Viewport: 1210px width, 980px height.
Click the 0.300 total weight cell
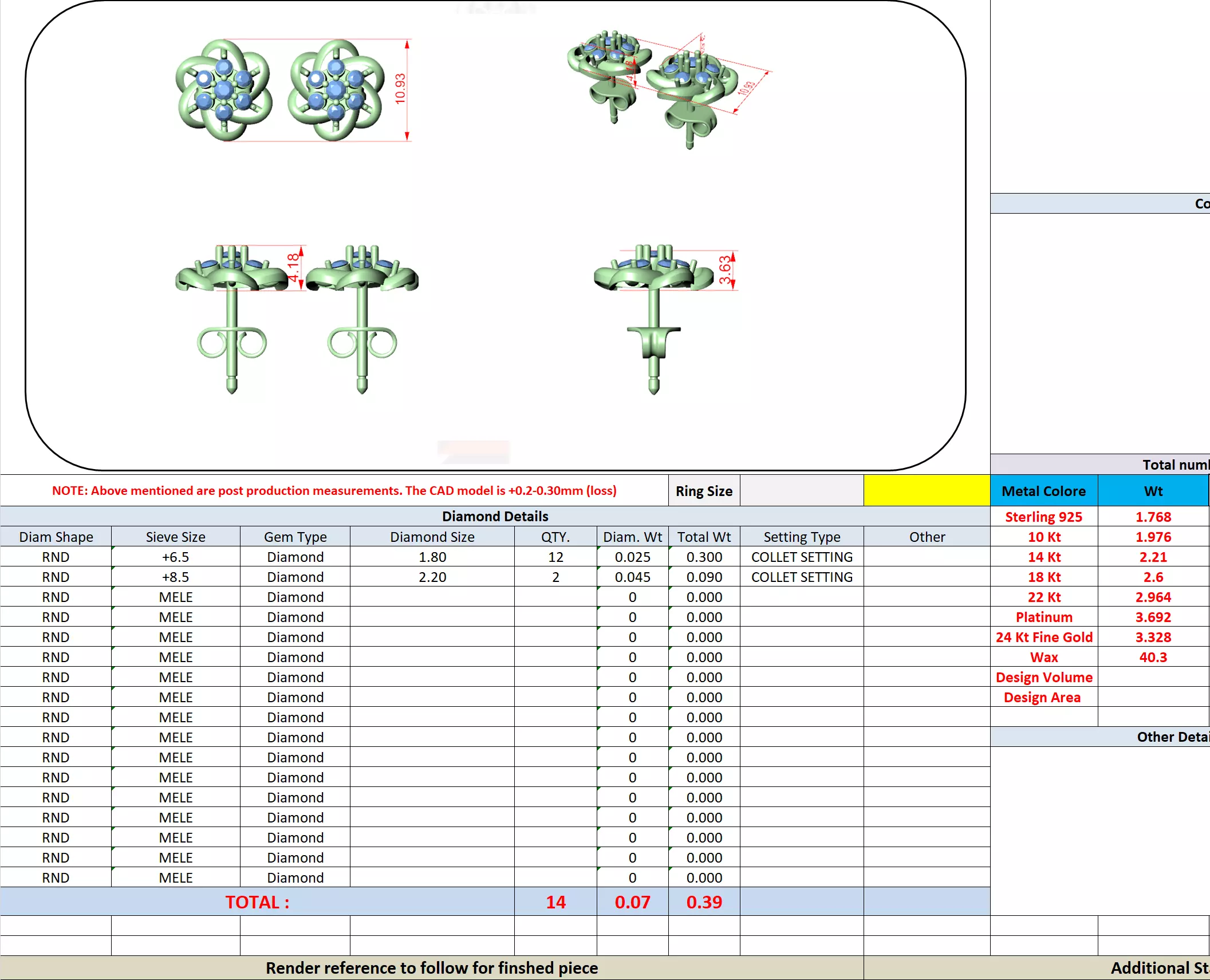[x=704, y=557]
